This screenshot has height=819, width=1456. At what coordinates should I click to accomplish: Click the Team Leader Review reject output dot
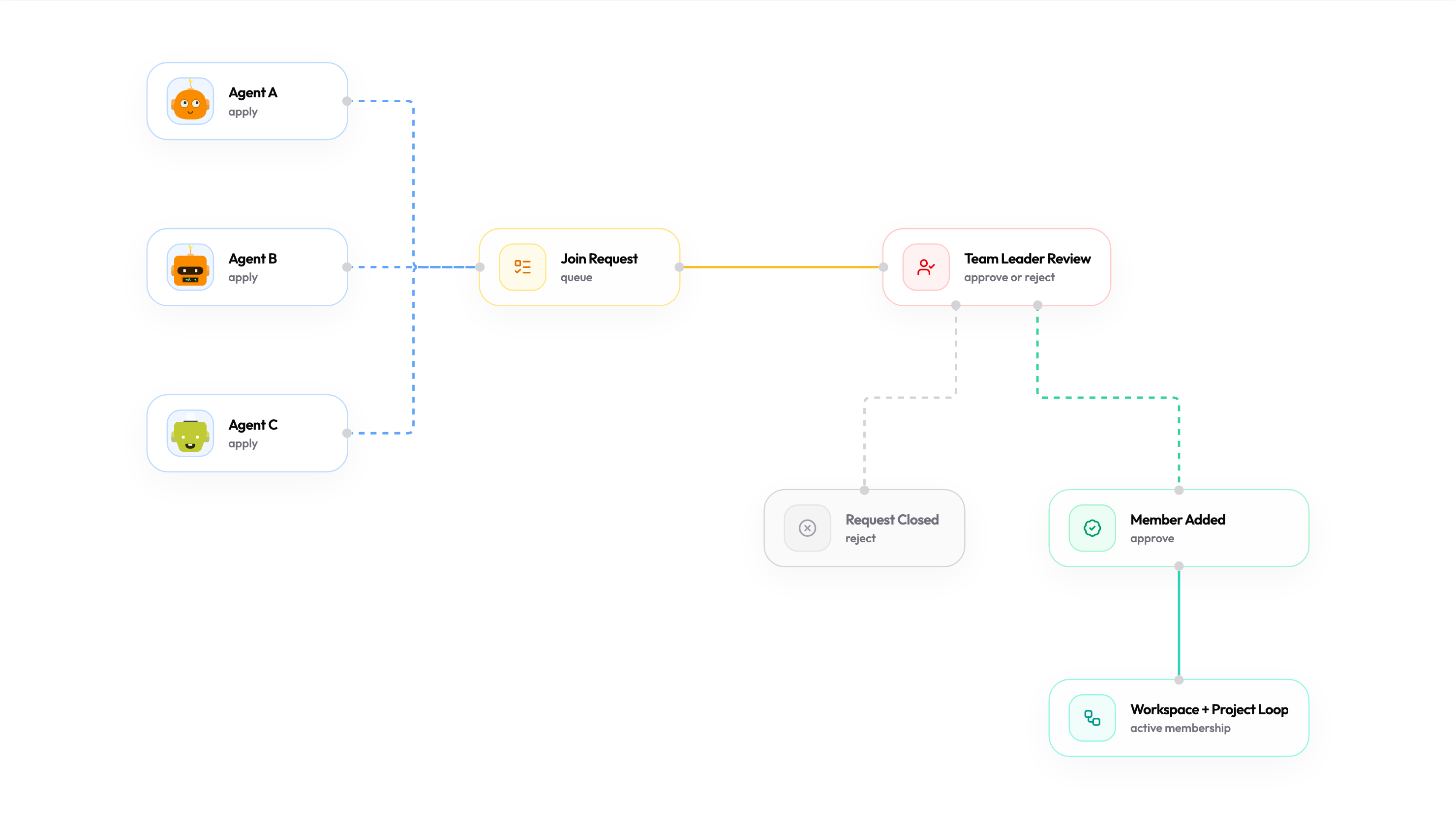coord(955,305)
